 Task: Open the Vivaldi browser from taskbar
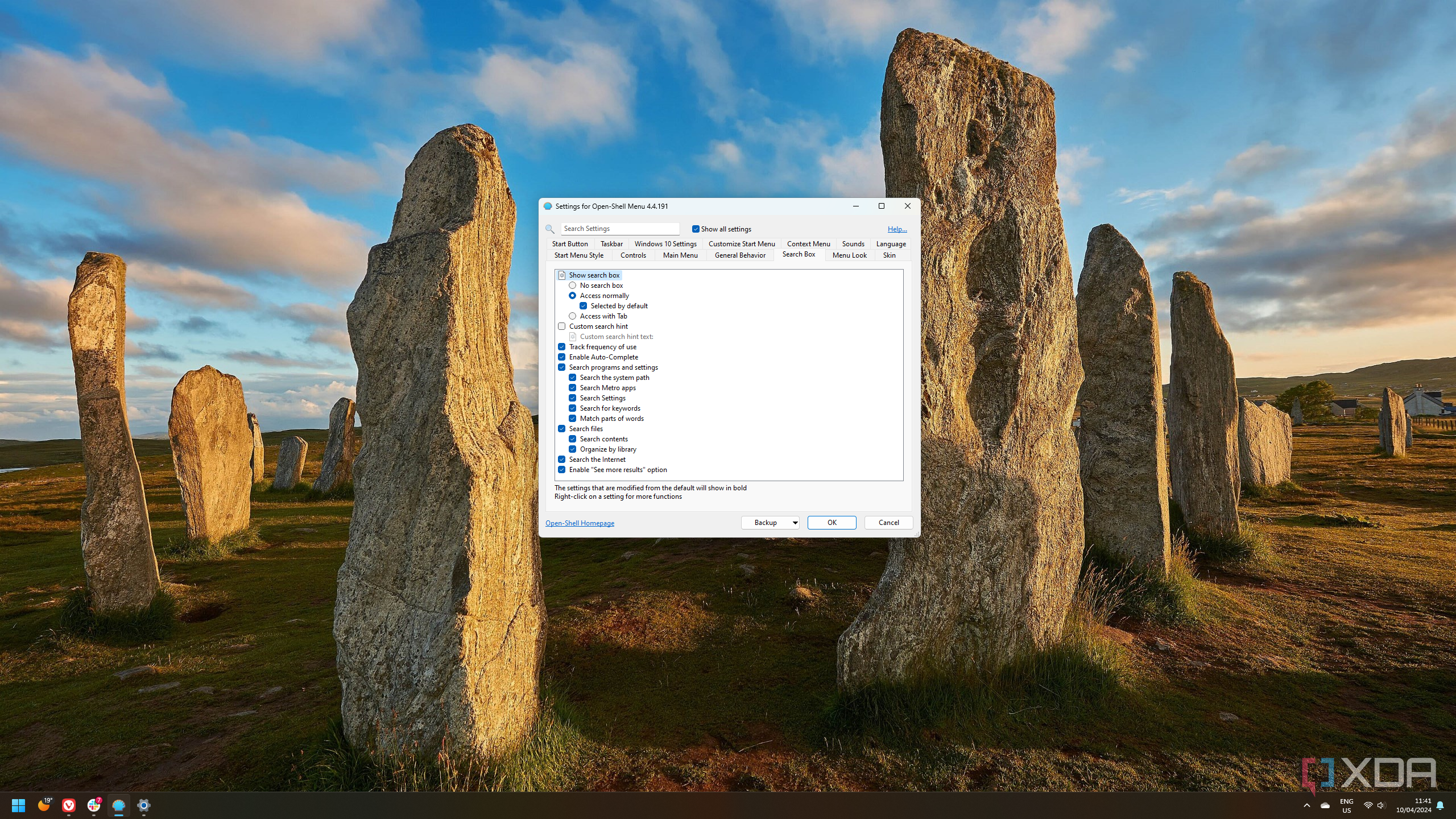pos(69,805)
